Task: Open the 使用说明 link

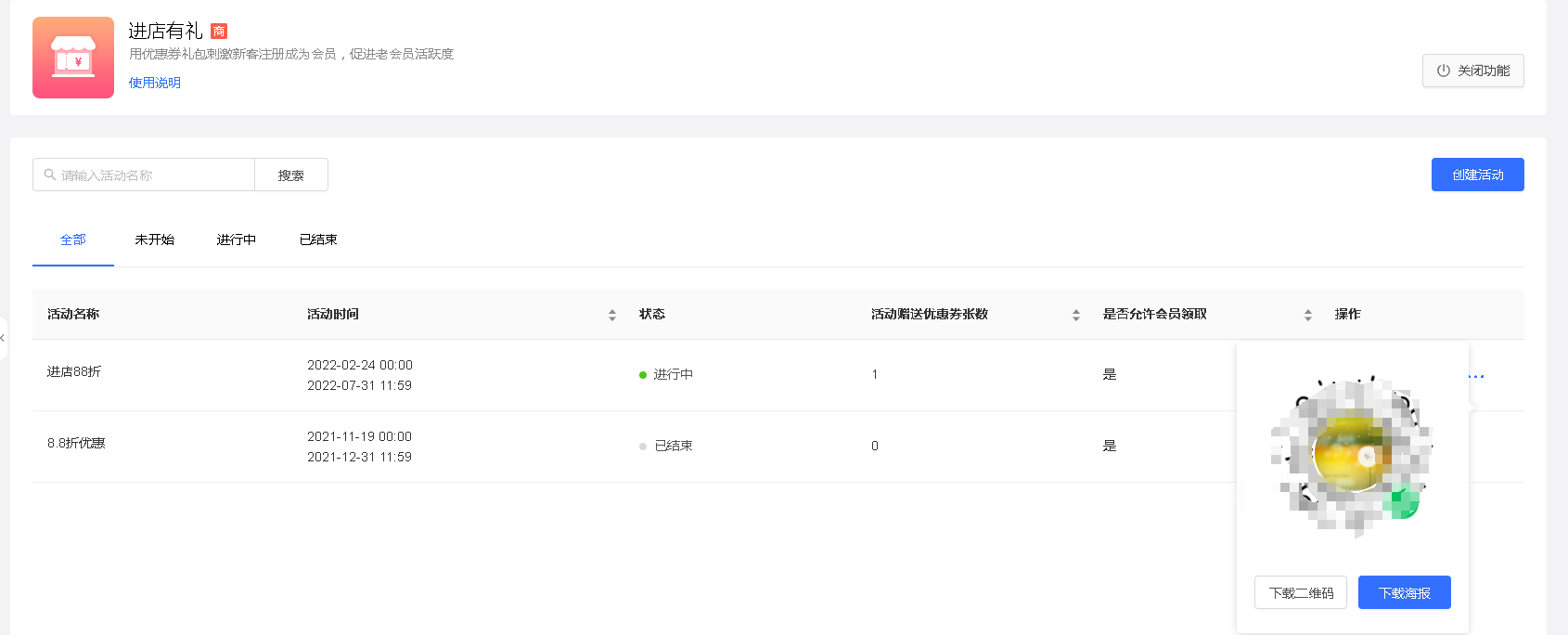Action: click(x=155, y=83)
